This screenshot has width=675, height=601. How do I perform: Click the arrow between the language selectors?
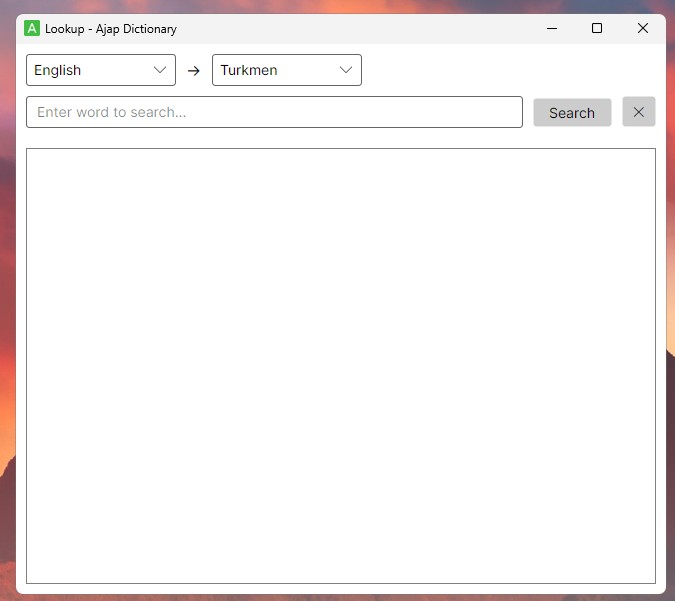coord(194,71)
